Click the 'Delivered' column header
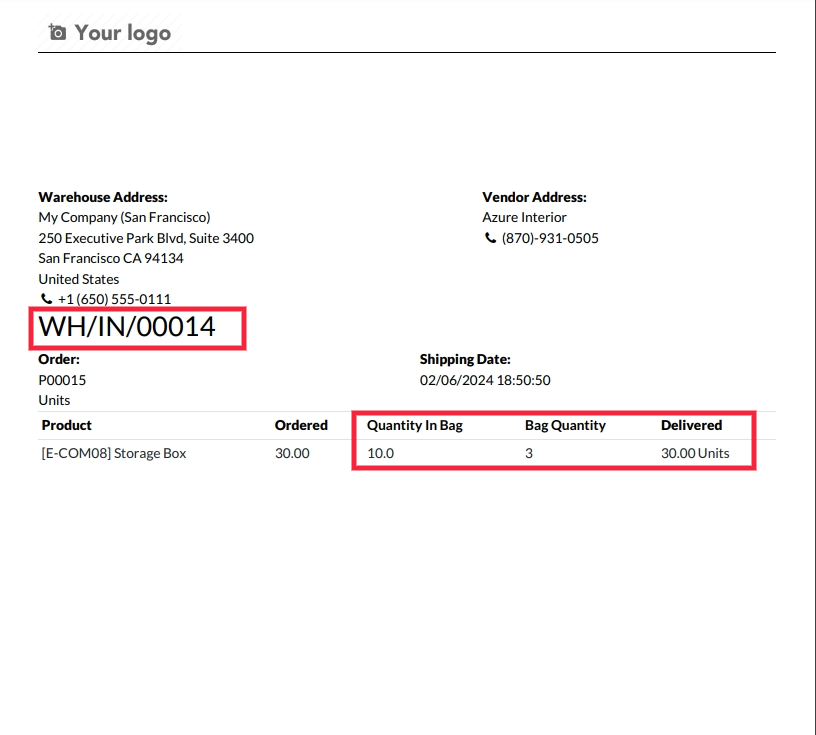816x735 pixels. pyautogui.click(x=692, y=425)
